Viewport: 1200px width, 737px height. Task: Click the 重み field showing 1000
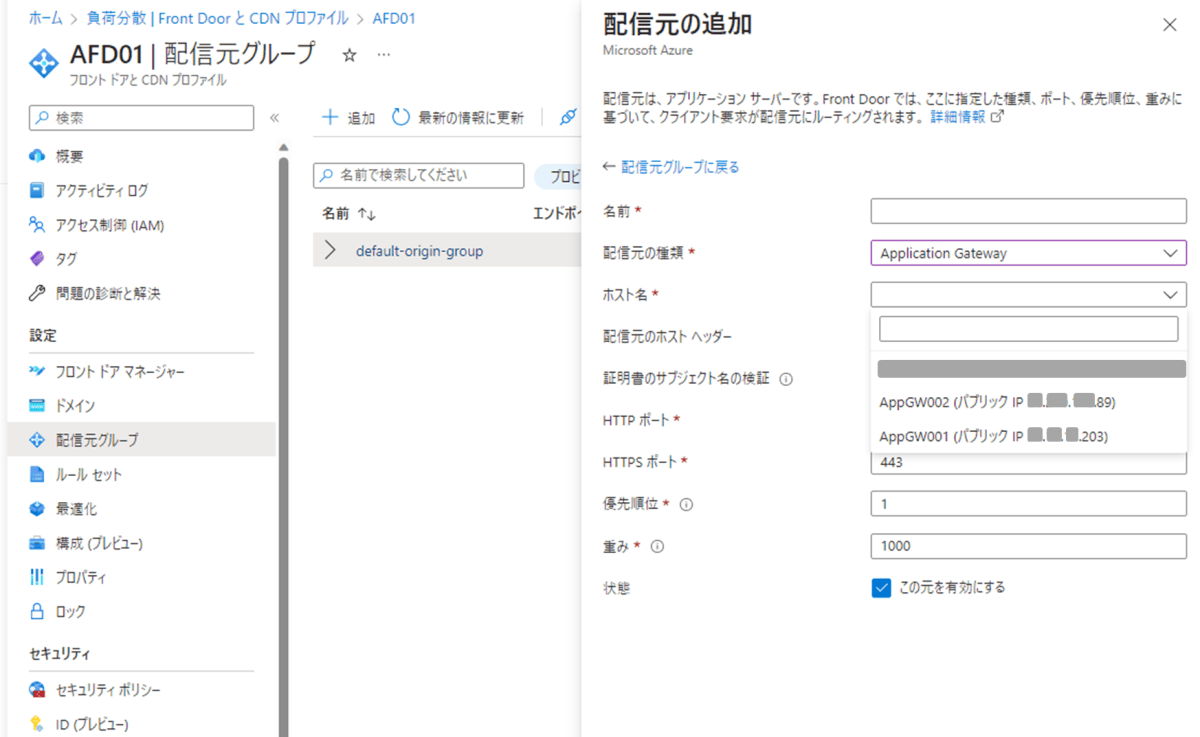click(1028, 546)
